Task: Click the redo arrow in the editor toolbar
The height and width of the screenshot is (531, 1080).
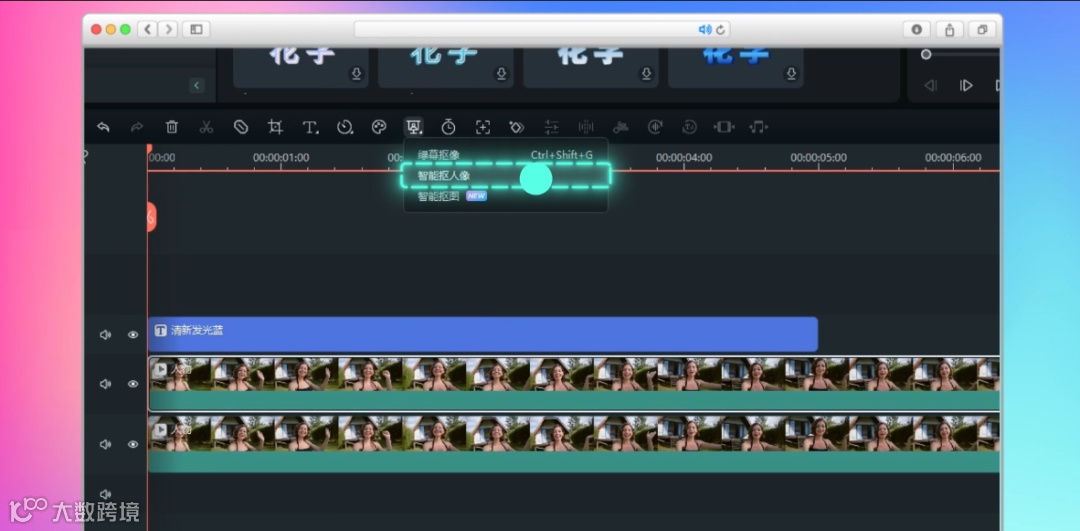Action: 137,127
